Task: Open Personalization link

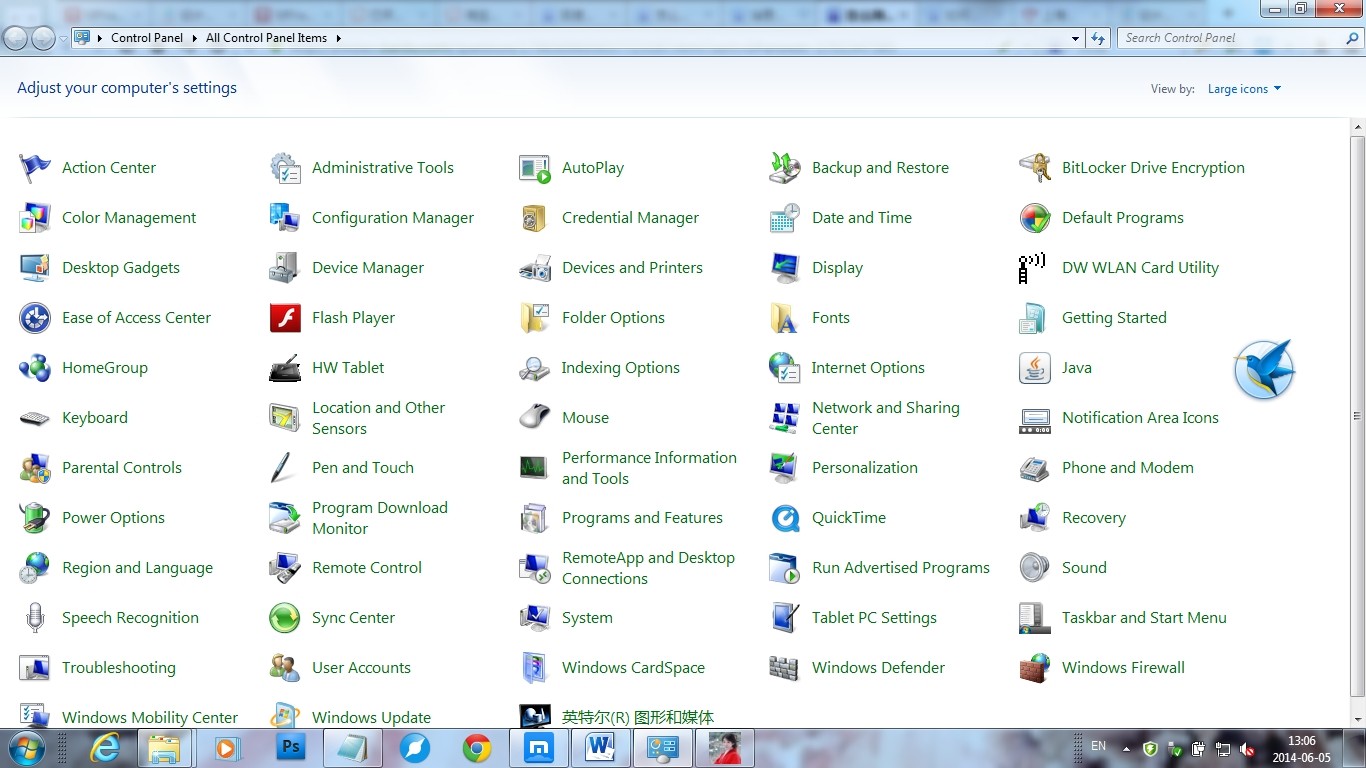Action: click(x=865, y=468)
